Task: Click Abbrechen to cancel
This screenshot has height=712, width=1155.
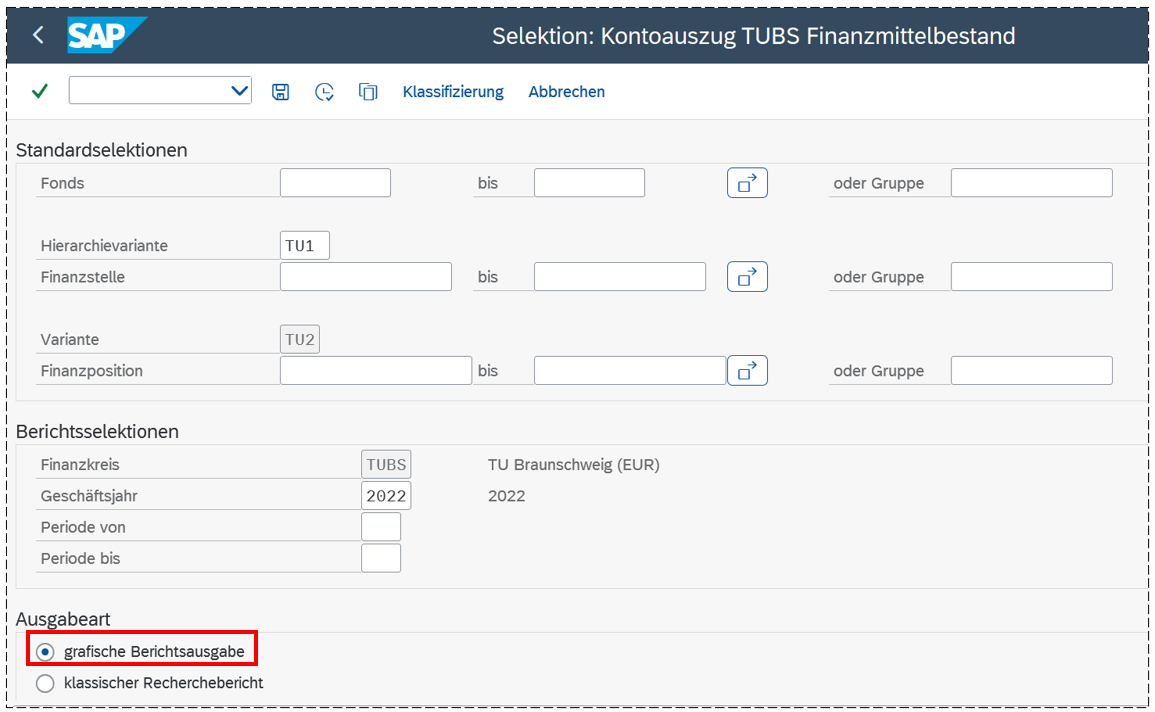Action: point(566,92)
